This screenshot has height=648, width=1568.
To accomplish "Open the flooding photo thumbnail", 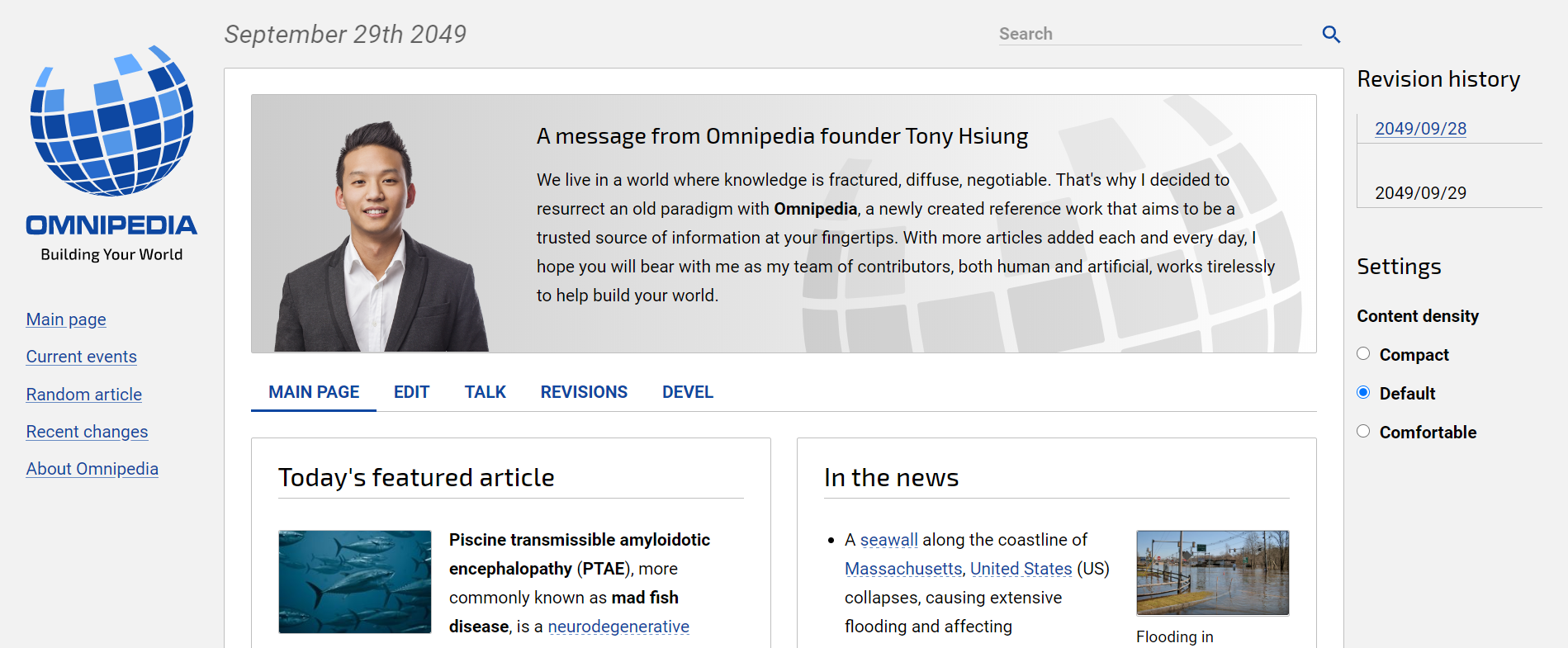I will pos(1213,573).
